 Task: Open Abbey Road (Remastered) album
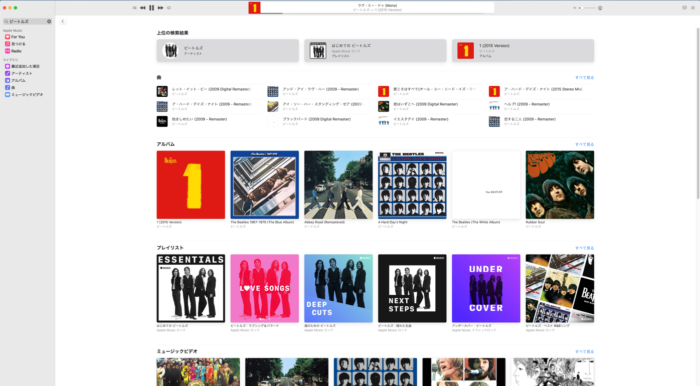click(x=338, y=185)
